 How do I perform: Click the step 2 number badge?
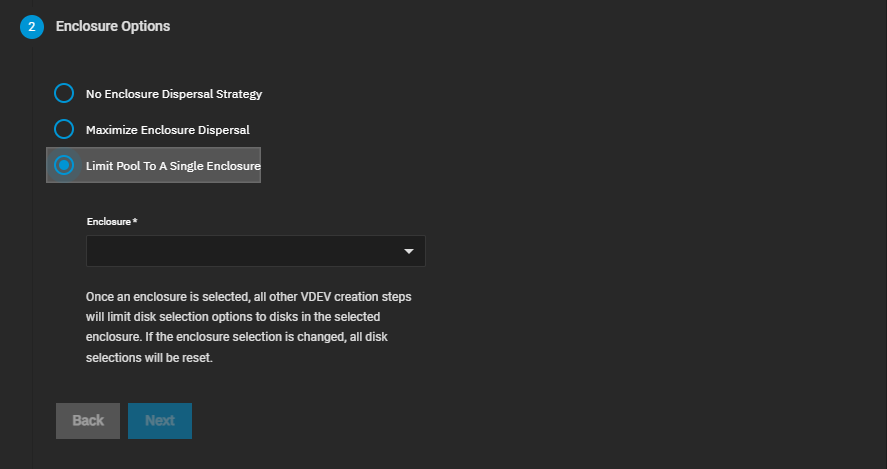click(x=31, y=27)
